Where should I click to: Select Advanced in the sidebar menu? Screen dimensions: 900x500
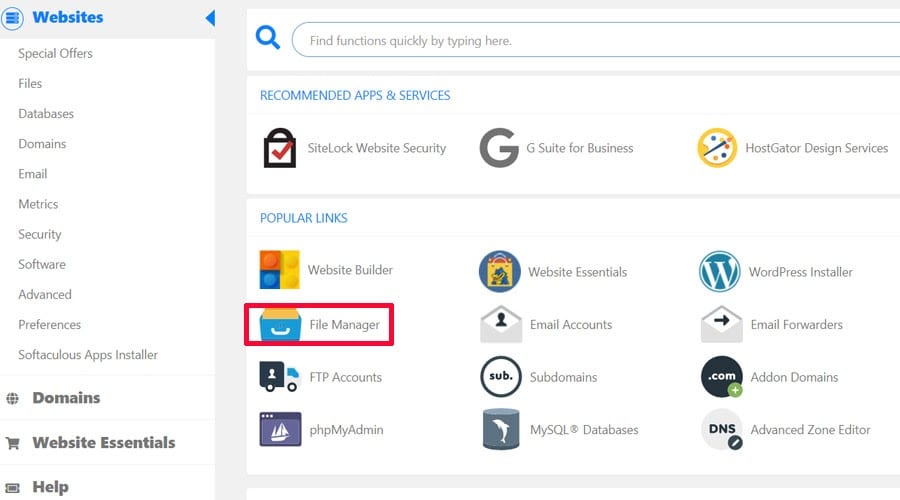coord(45,294)
